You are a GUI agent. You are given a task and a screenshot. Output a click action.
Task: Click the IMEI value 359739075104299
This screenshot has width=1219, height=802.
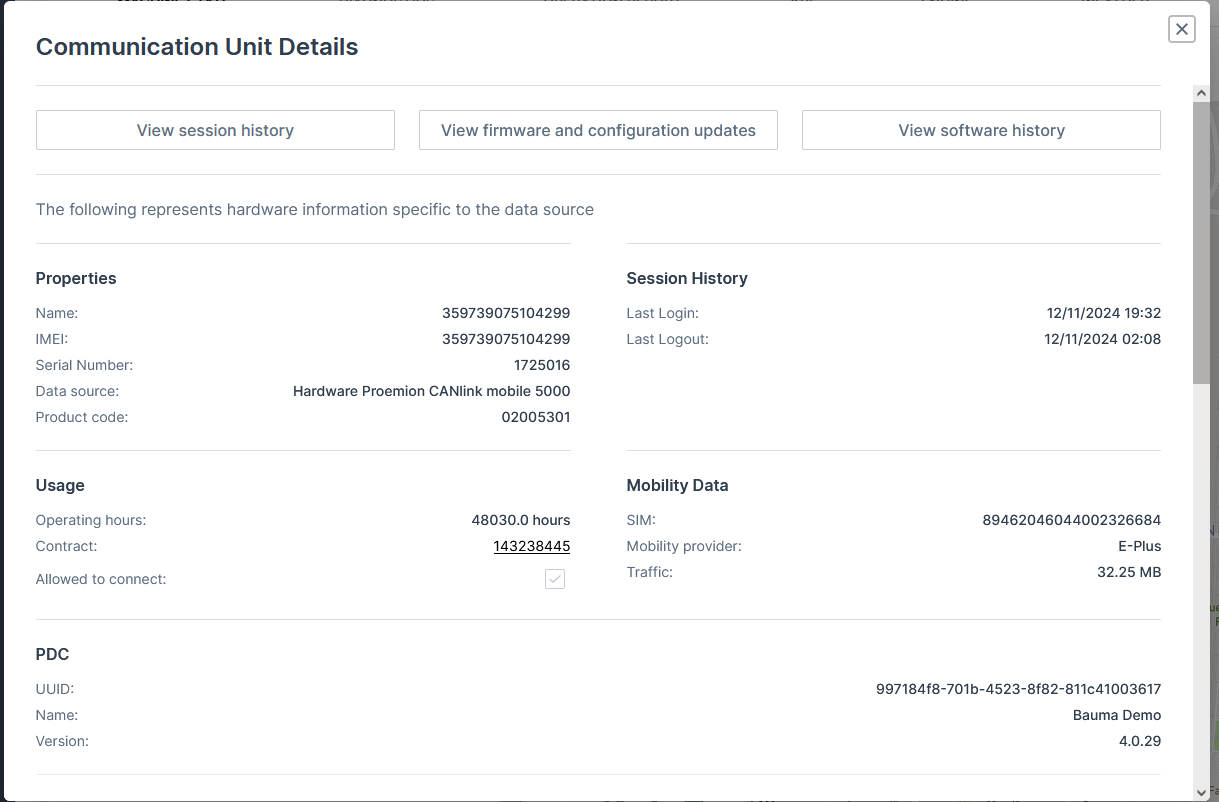506,339
